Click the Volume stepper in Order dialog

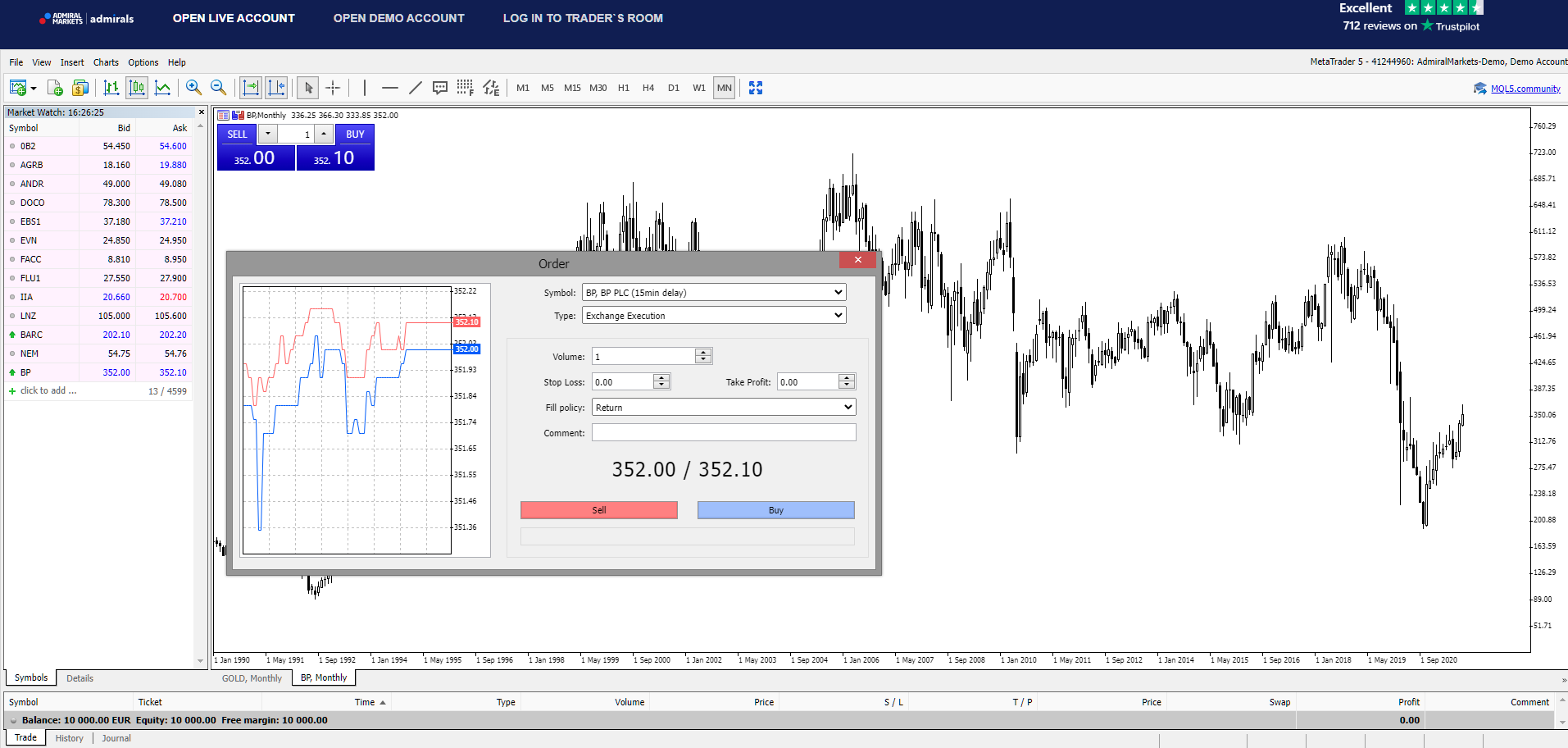click(x=703, y=356)
